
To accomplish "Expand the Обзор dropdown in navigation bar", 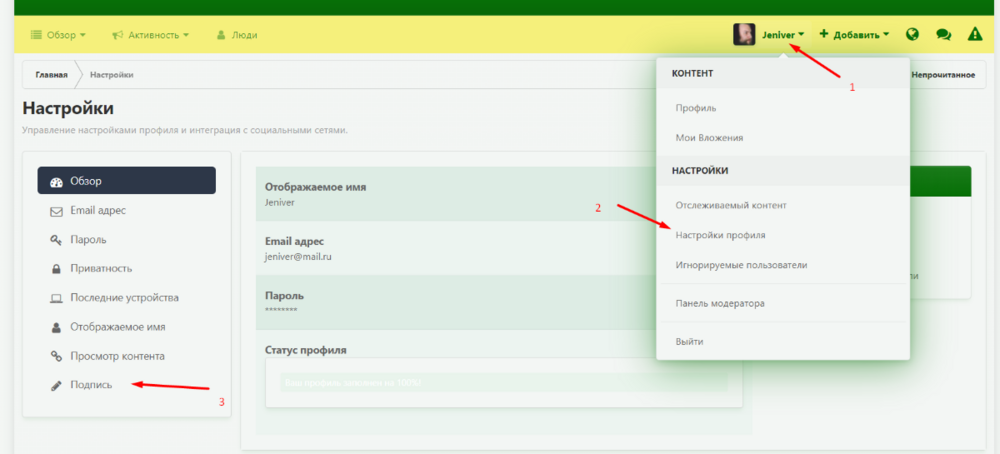I will point(58,35).
